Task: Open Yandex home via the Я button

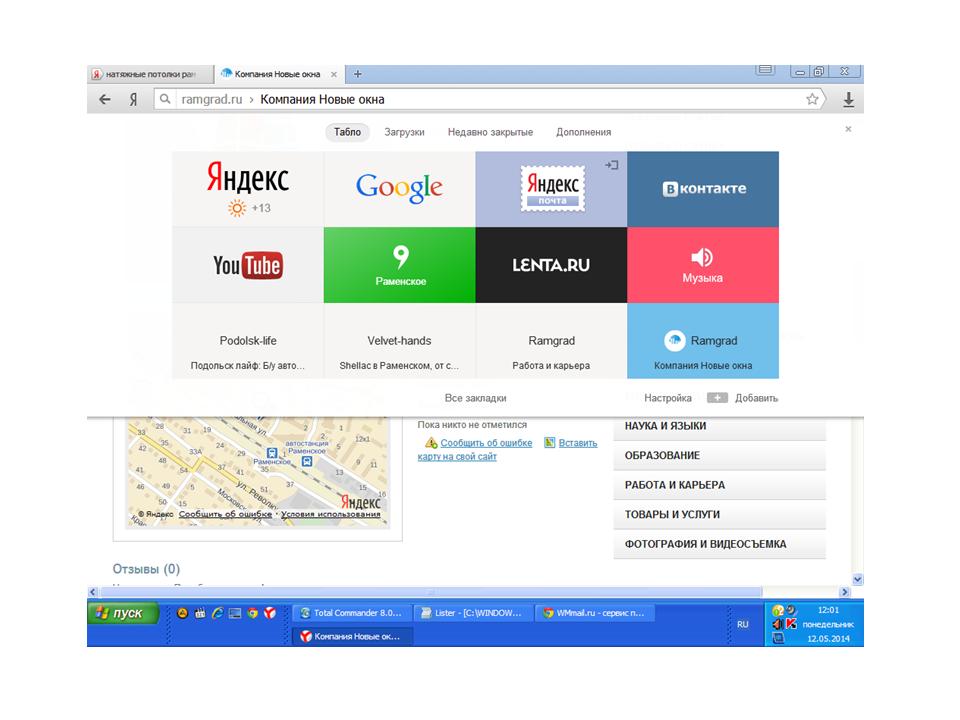Action: coord(133,99)
